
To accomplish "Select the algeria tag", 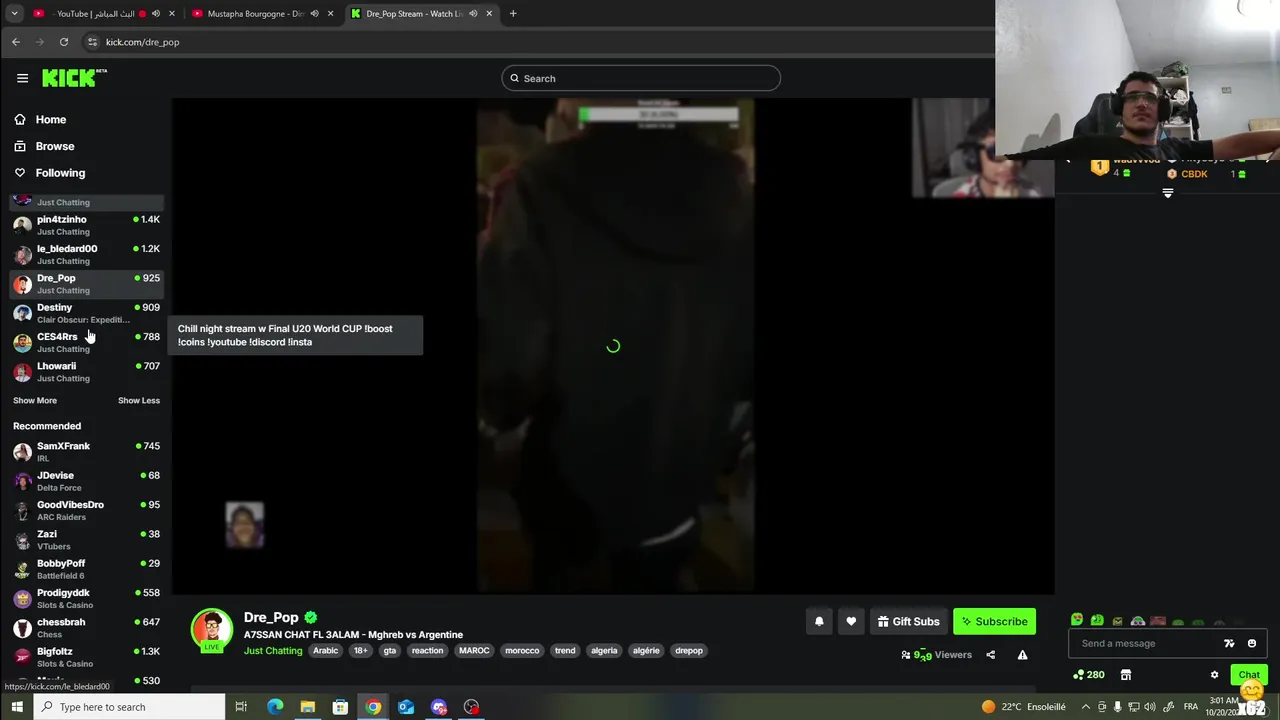I will coord(604,651).
